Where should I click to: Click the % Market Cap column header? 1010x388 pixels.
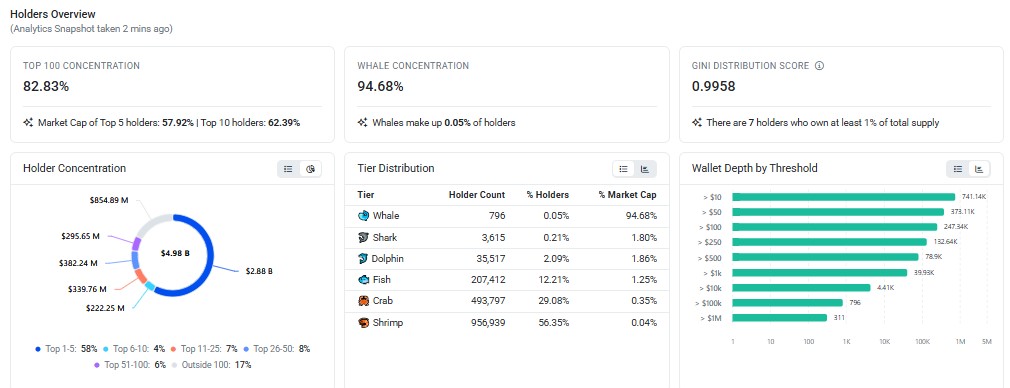[x=627, y=195]
